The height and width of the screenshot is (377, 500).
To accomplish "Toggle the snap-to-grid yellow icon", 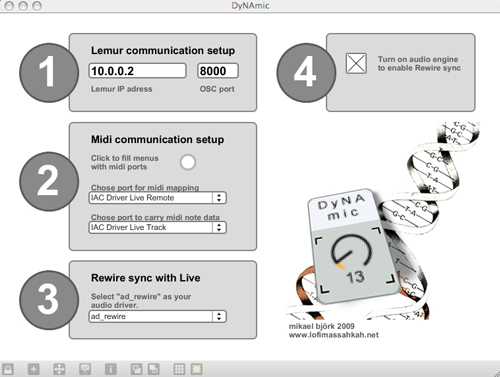I will coord(196,369).
